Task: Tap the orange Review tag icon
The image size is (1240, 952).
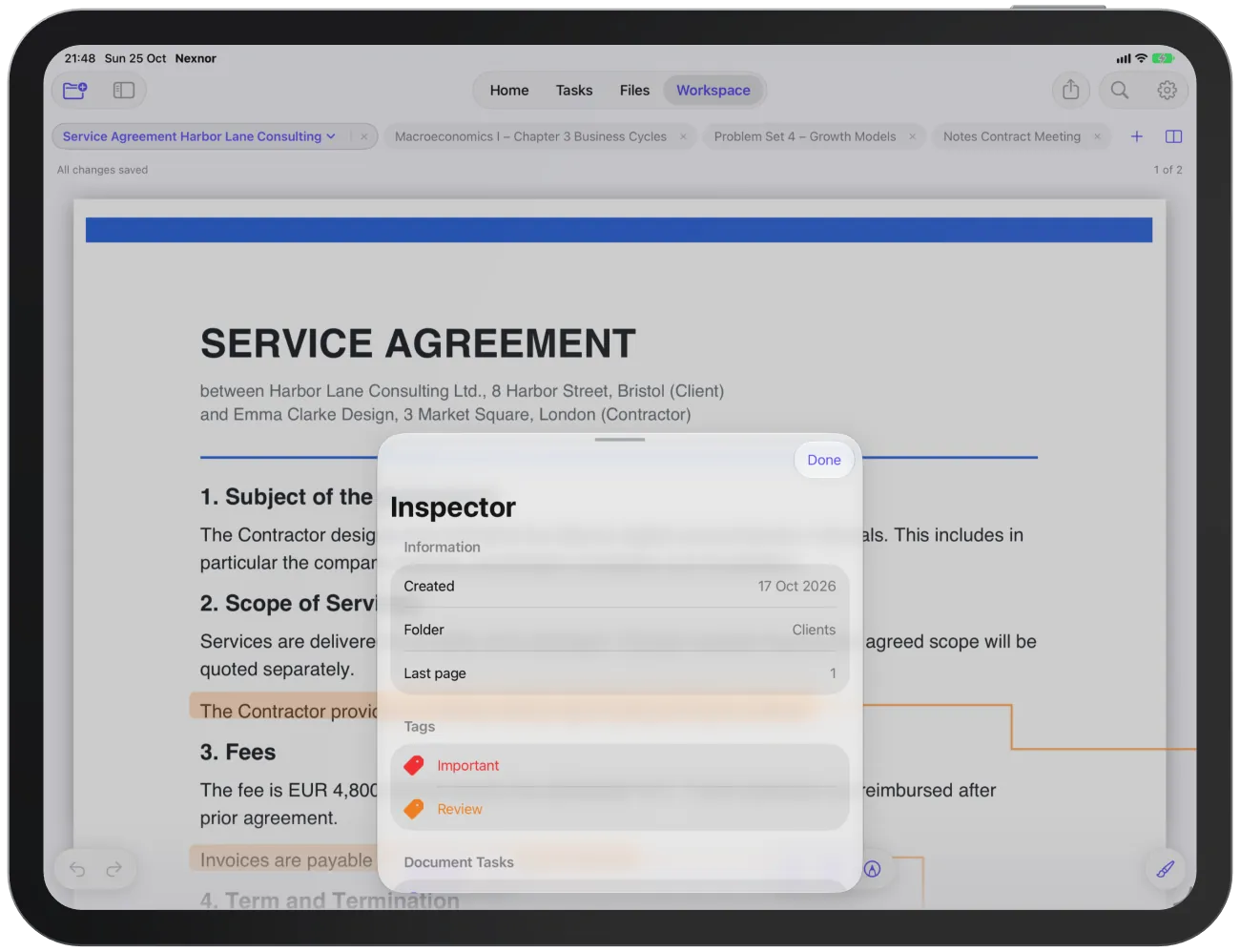Action: click(x=414, y=809)
